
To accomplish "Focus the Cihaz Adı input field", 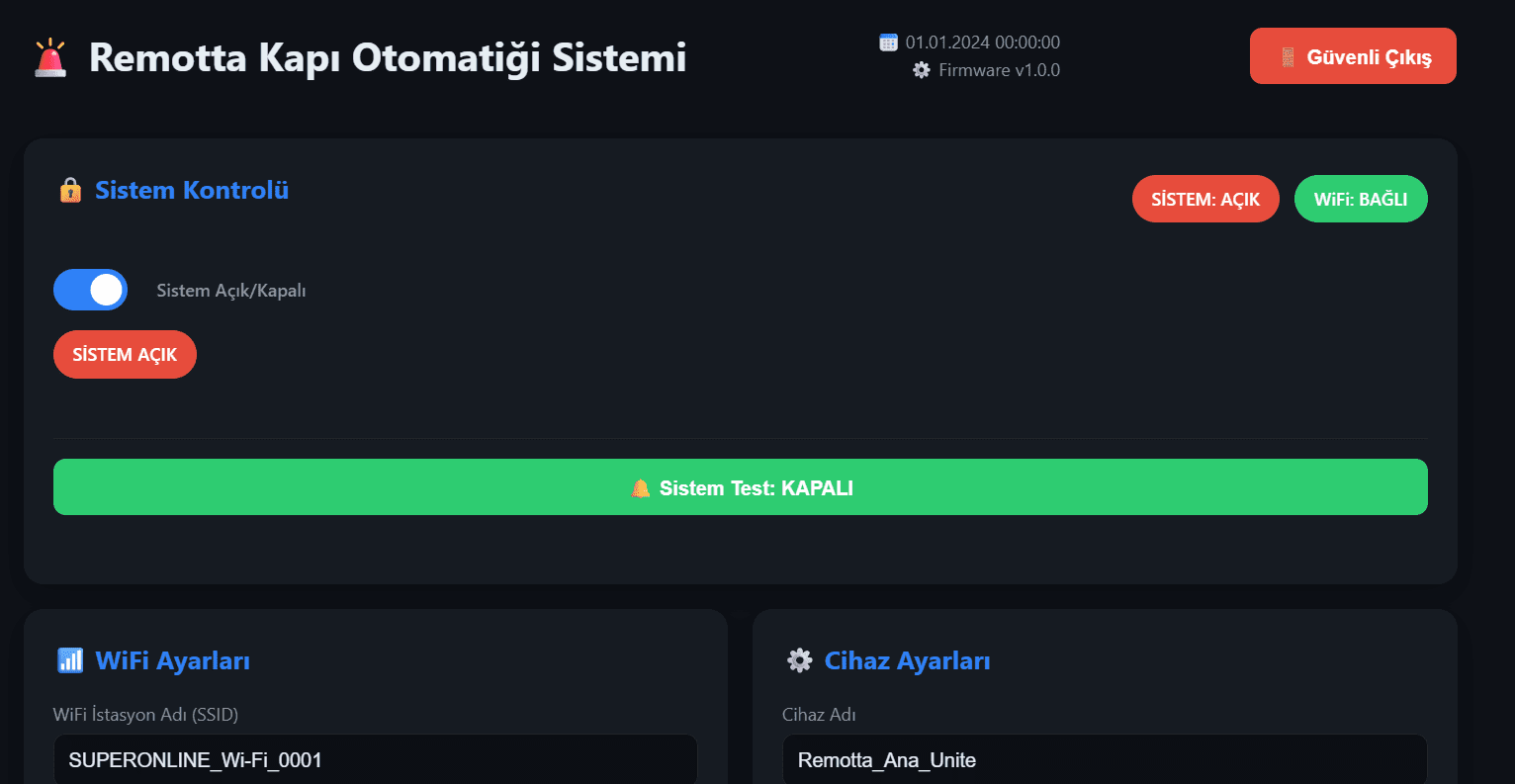I will click(x=1105, y=760).
